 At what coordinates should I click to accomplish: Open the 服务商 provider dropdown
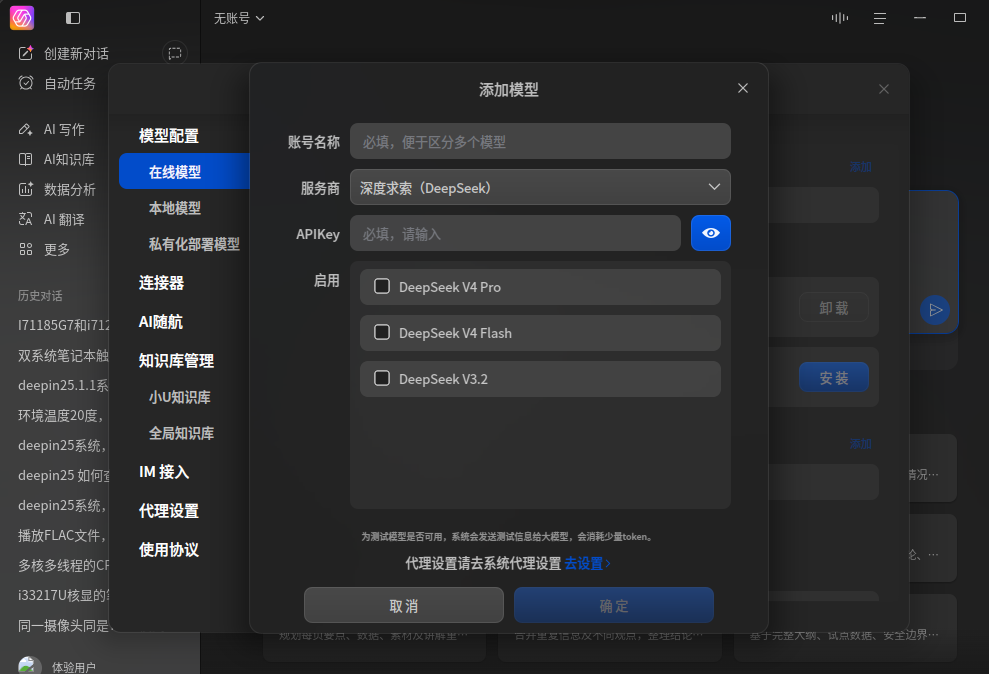pos(540,187)
